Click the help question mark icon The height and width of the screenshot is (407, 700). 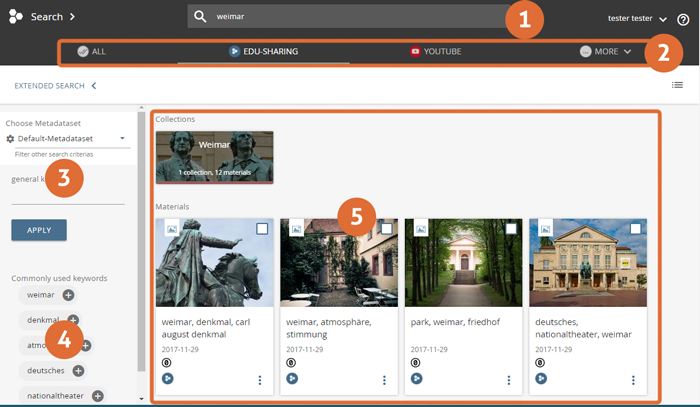(x=683, y=18)
